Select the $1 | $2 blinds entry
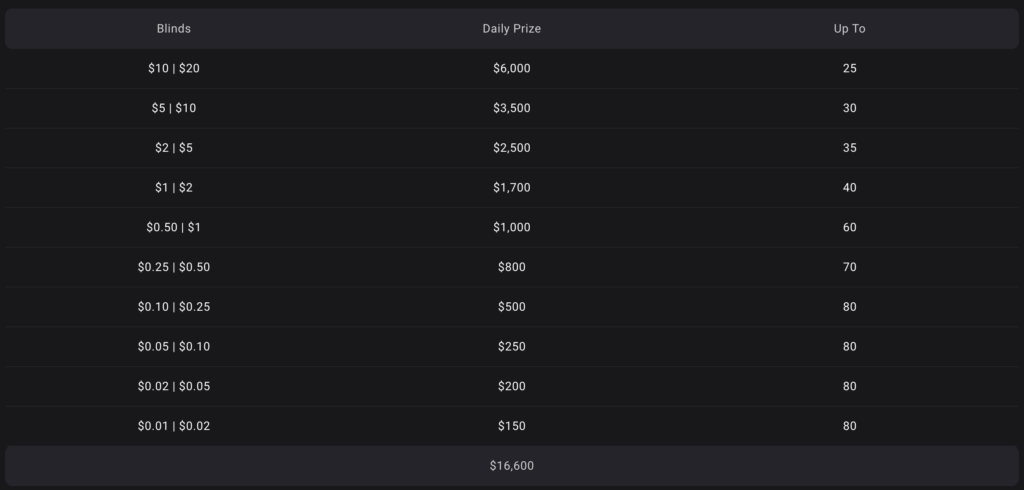Viewport: 1024px width, 490px height. (174, 187)
